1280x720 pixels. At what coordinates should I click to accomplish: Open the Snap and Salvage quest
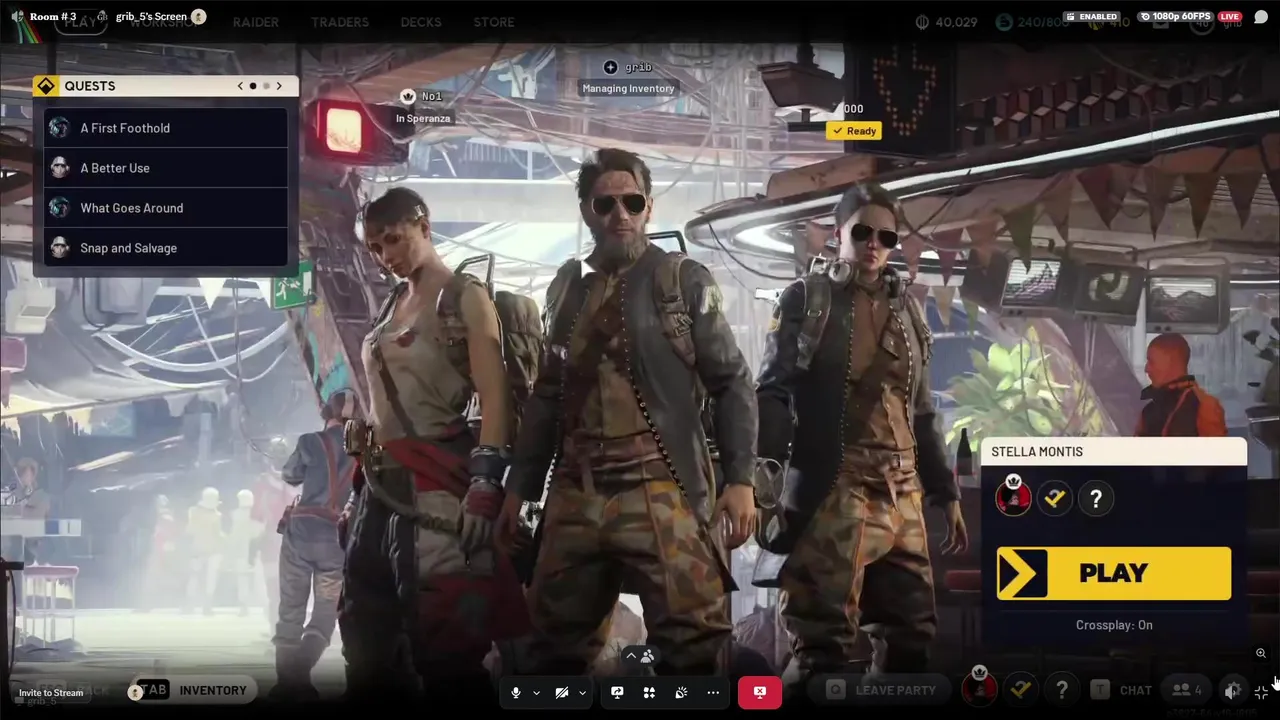[166, 248]
